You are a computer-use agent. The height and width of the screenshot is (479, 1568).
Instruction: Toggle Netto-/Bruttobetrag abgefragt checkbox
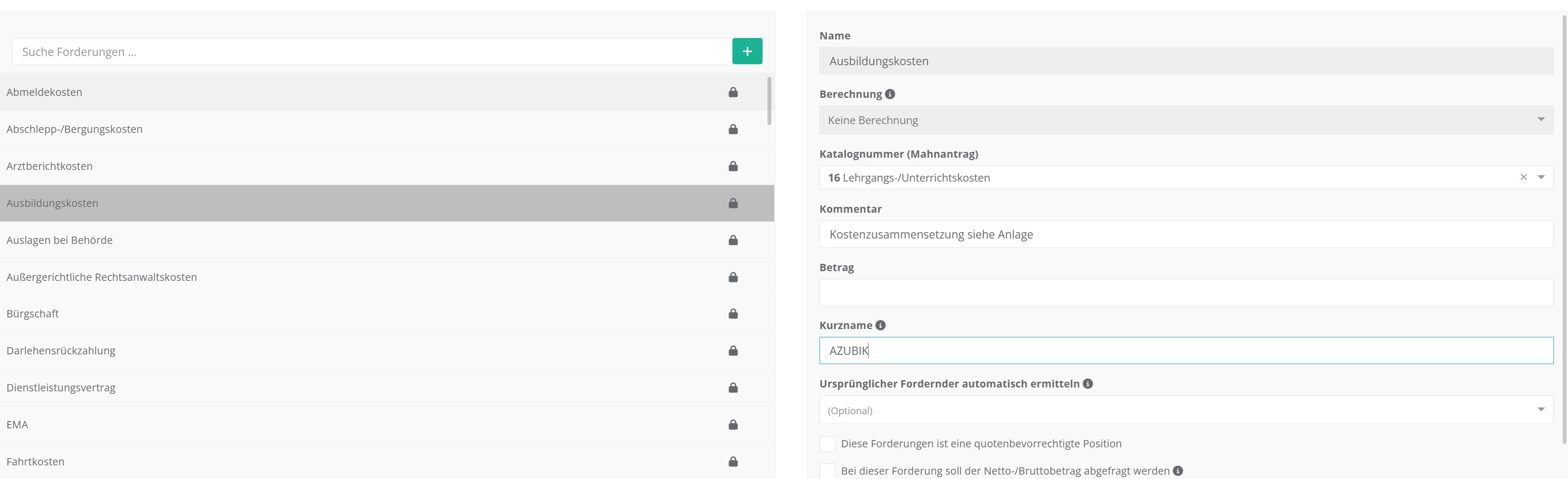click(x=827, y=471)
